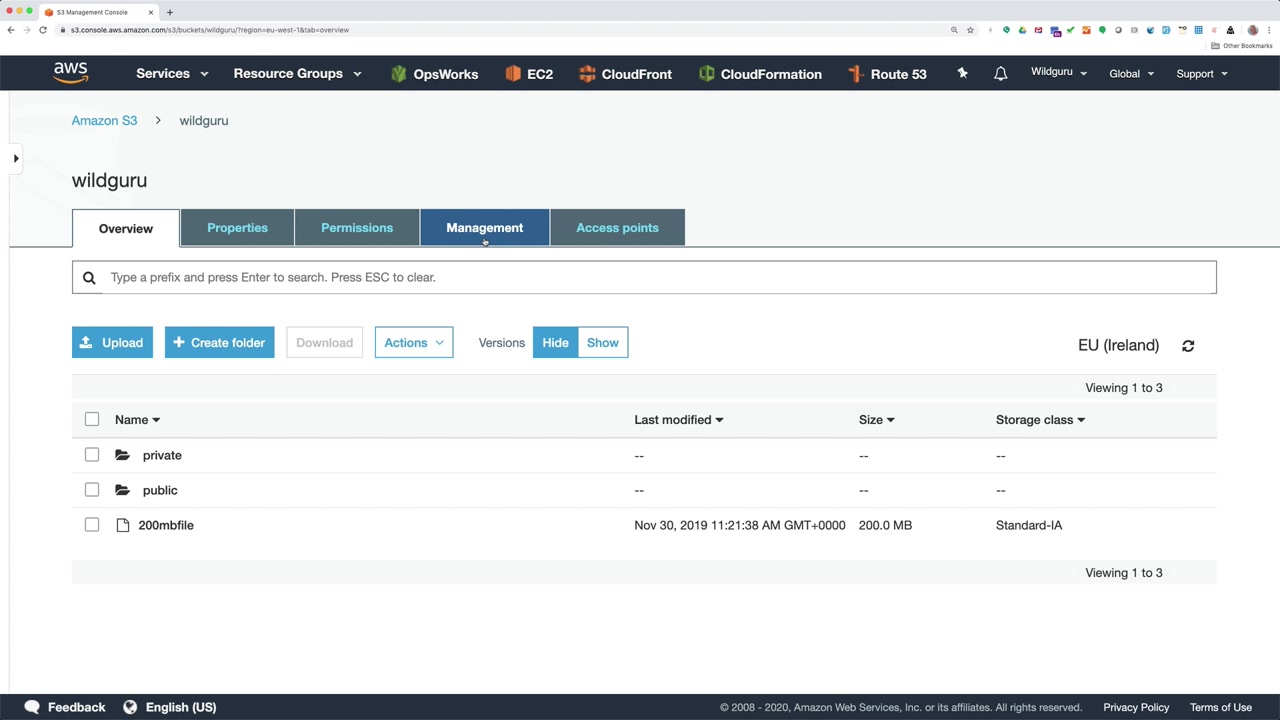Open the 200mbfile object link
The width and height of the screenshot is (1280, 720).
(x=166, y=525)
